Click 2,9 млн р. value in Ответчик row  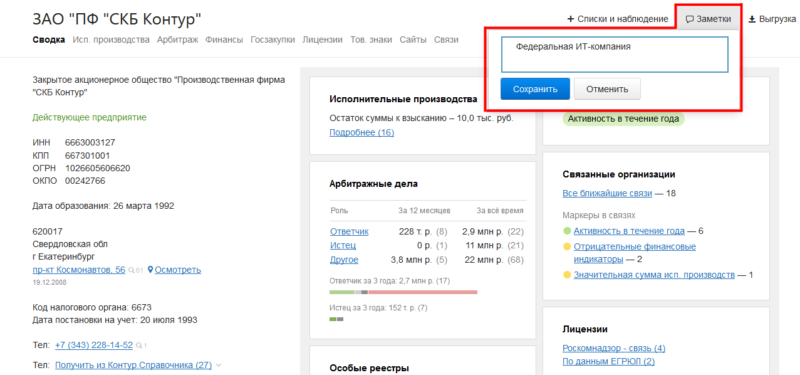point(482,231)
